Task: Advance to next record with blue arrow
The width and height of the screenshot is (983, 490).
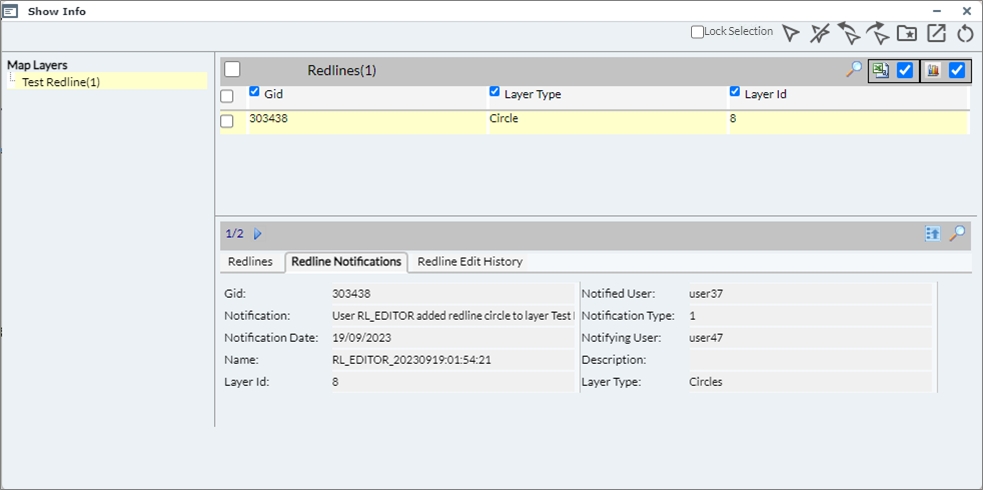Action: 258,234
